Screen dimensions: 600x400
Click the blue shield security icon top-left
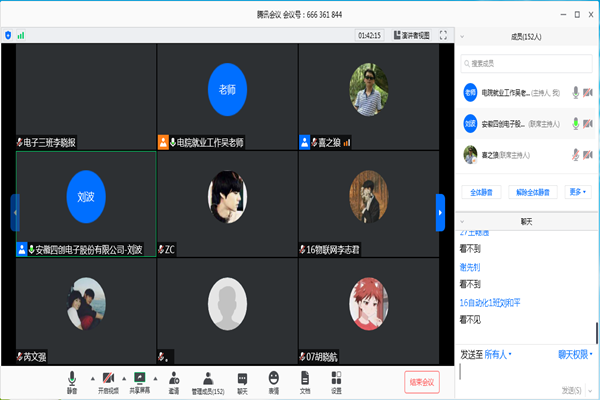click(x=9, y=35)
